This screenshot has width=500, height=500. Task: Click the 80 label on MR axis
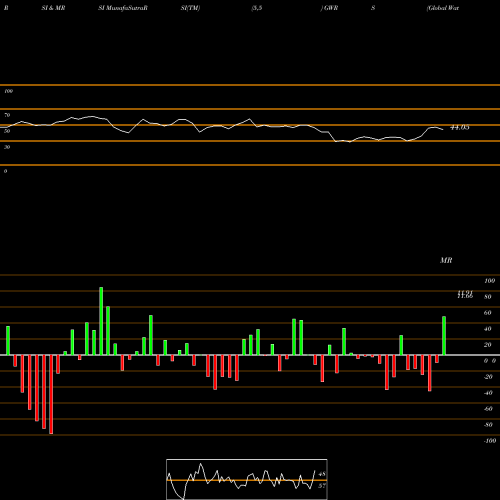[488, 297]
